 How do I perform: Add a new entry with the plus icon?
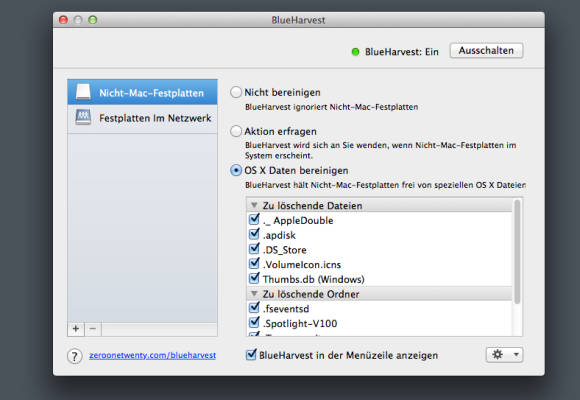(76, 329)
